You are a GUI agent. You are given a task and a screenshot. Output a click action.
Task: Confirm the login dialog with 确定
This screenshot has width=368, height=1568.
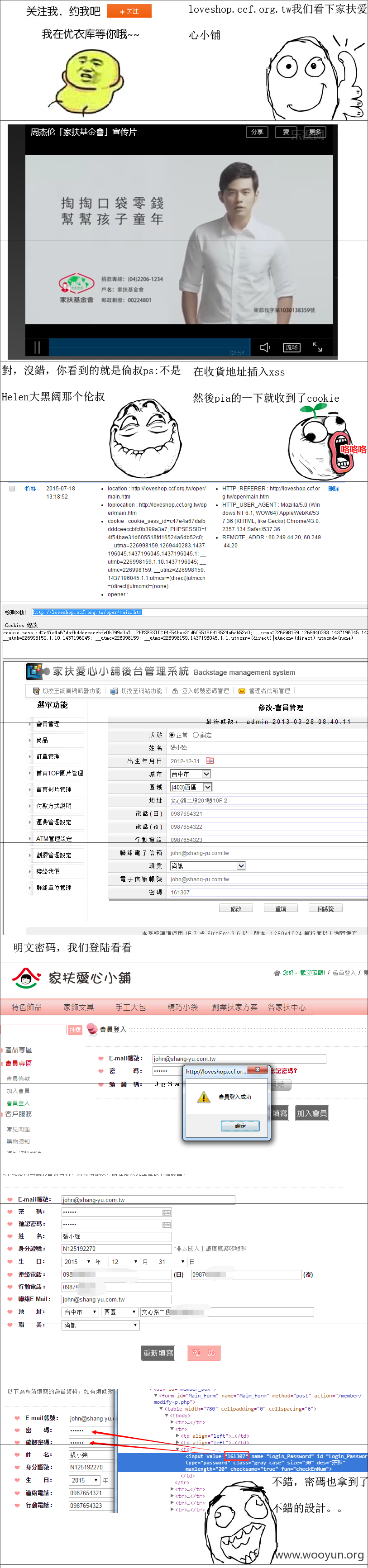point(241,1126)
